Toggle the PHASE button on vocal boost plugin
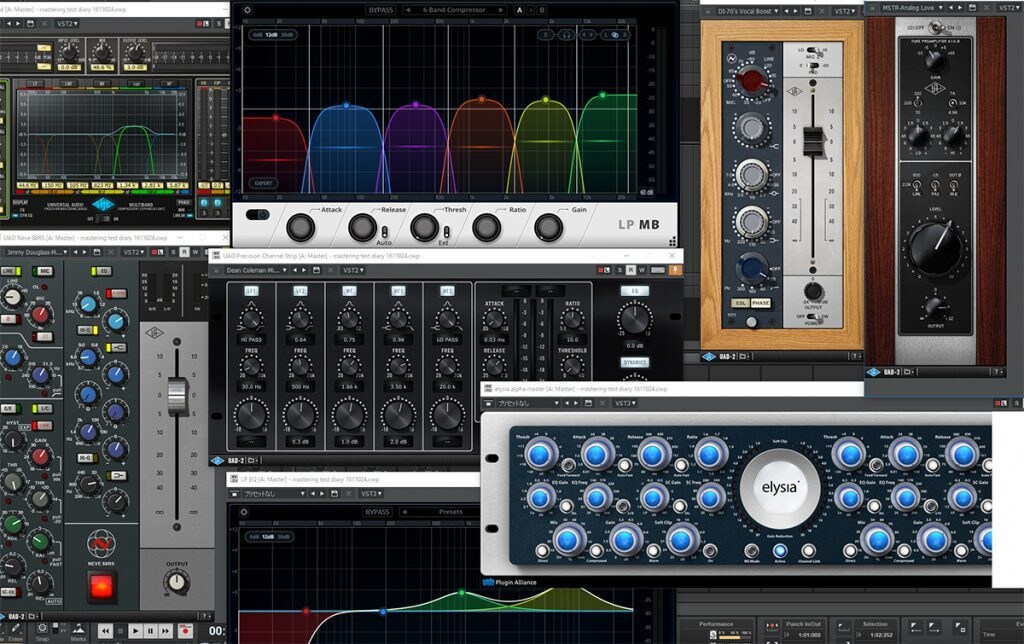Screen dimensions: 1024x644 point(760,303)
